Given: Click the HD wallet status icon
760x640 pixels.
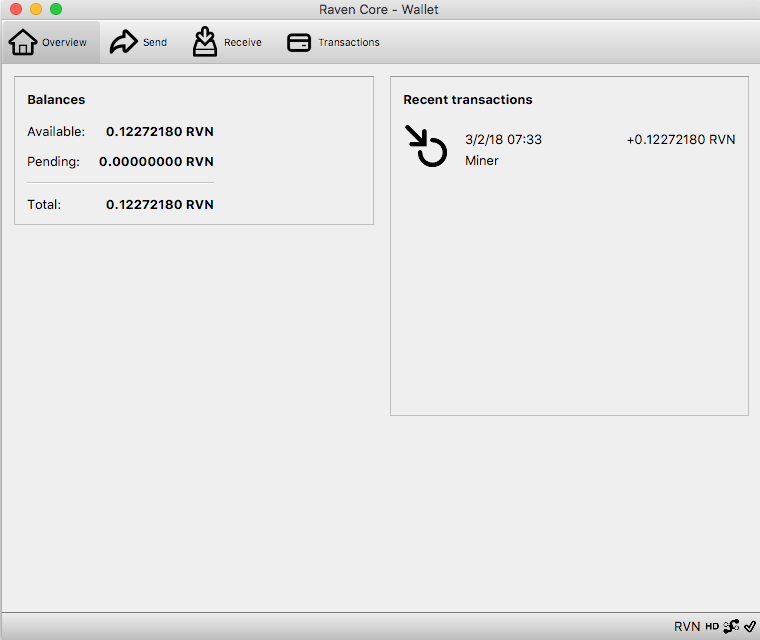Looking at the screenshot, I should [x=712, y=626].
